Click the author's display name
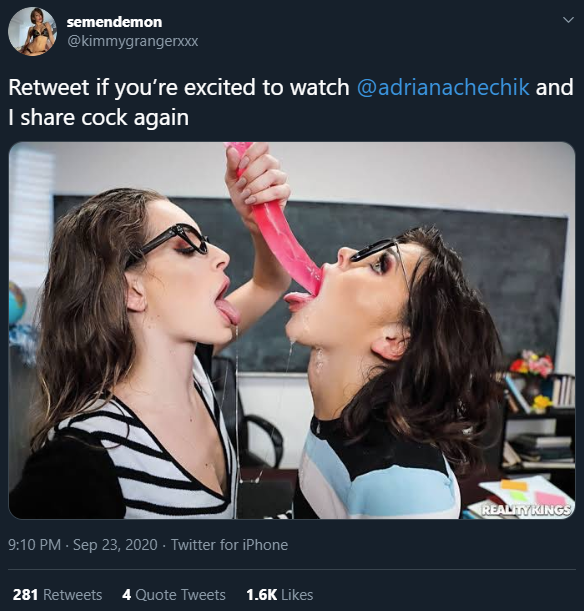This screenshot has height=611, width=584. tap(114, 22)
